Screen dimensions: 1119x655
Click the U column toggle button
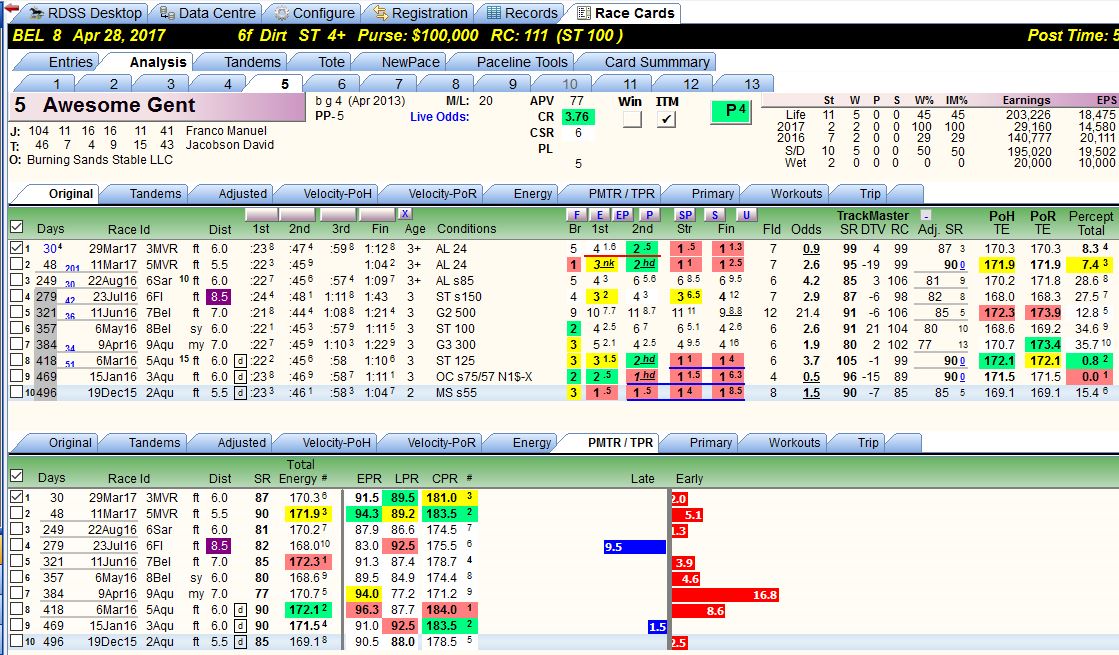(746, 214)
